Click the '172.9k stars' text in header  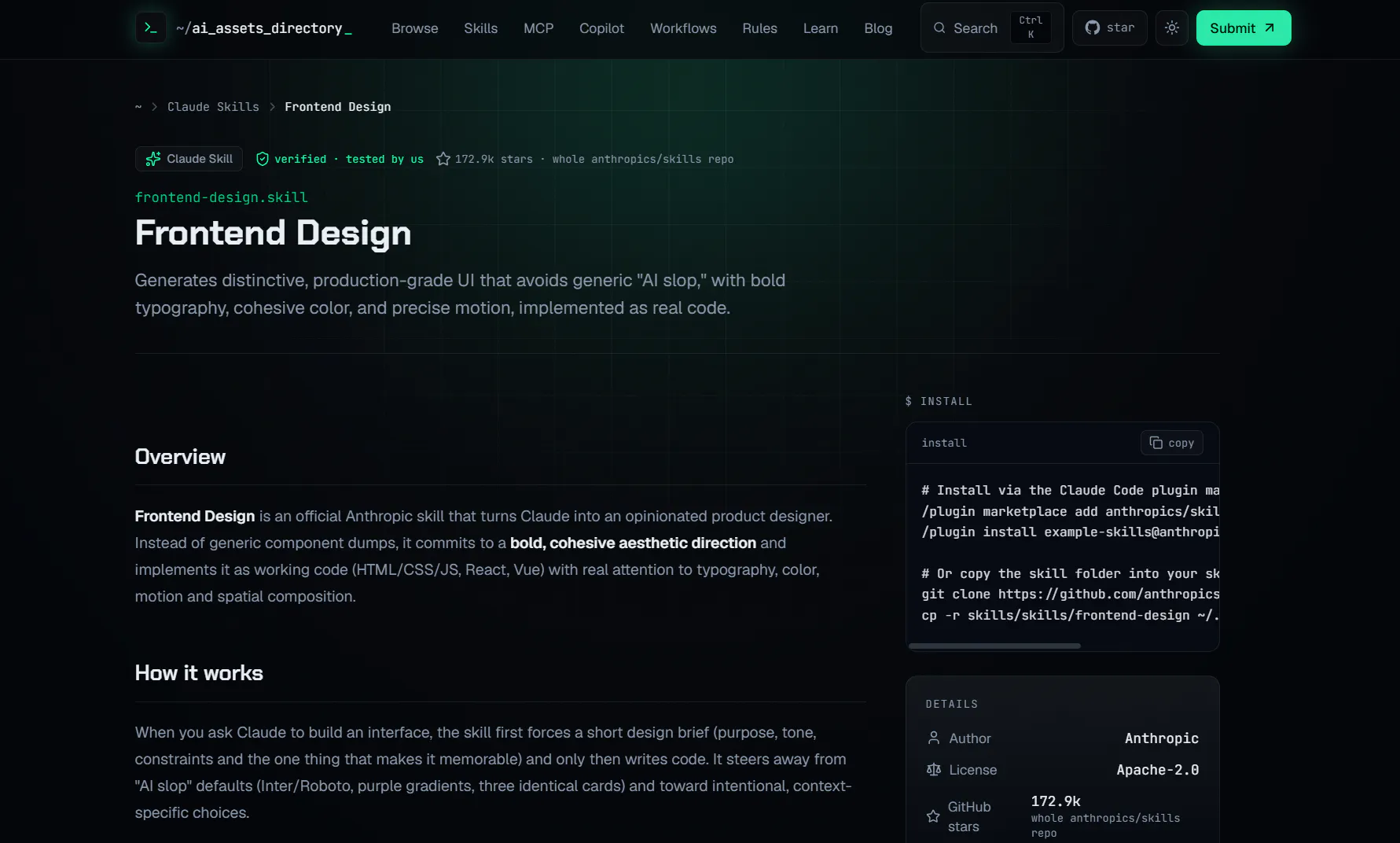(x=494, y=159)
